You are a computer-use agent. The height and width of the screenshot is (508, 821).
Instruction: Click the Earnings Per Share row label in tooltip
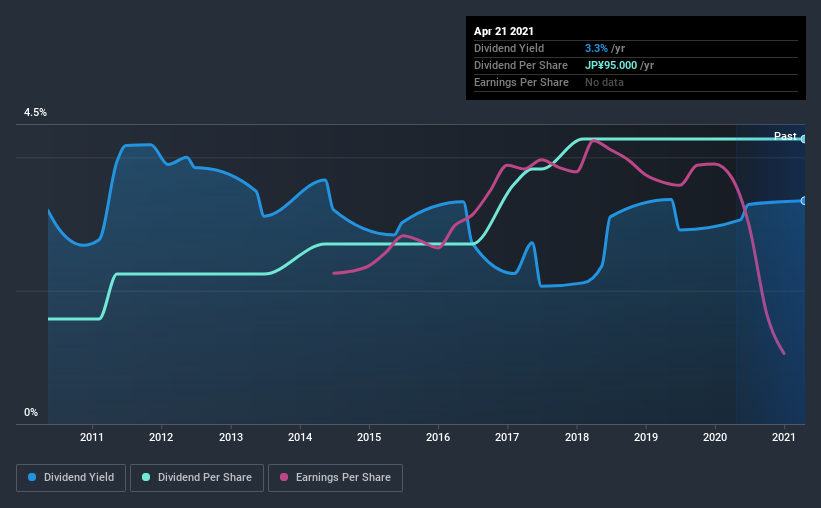[x=521, y=82]
